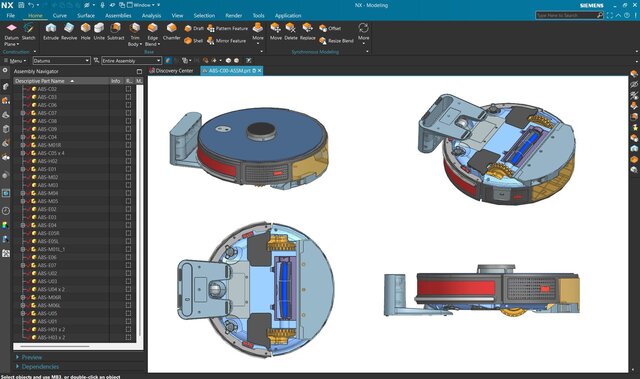
Task: Select the Revolve tool
Action: pyautogui.click(x=69, y=32)
